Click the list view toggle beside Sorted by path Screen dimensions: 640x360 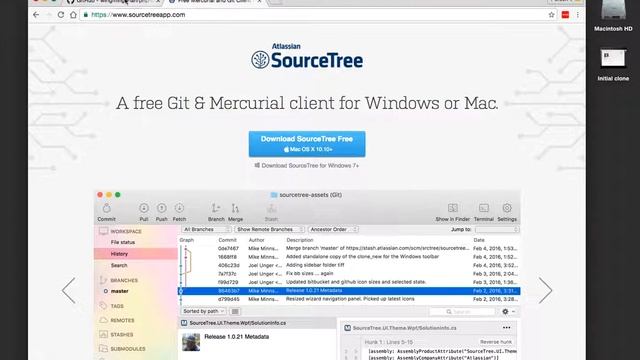tap(235, 311)
